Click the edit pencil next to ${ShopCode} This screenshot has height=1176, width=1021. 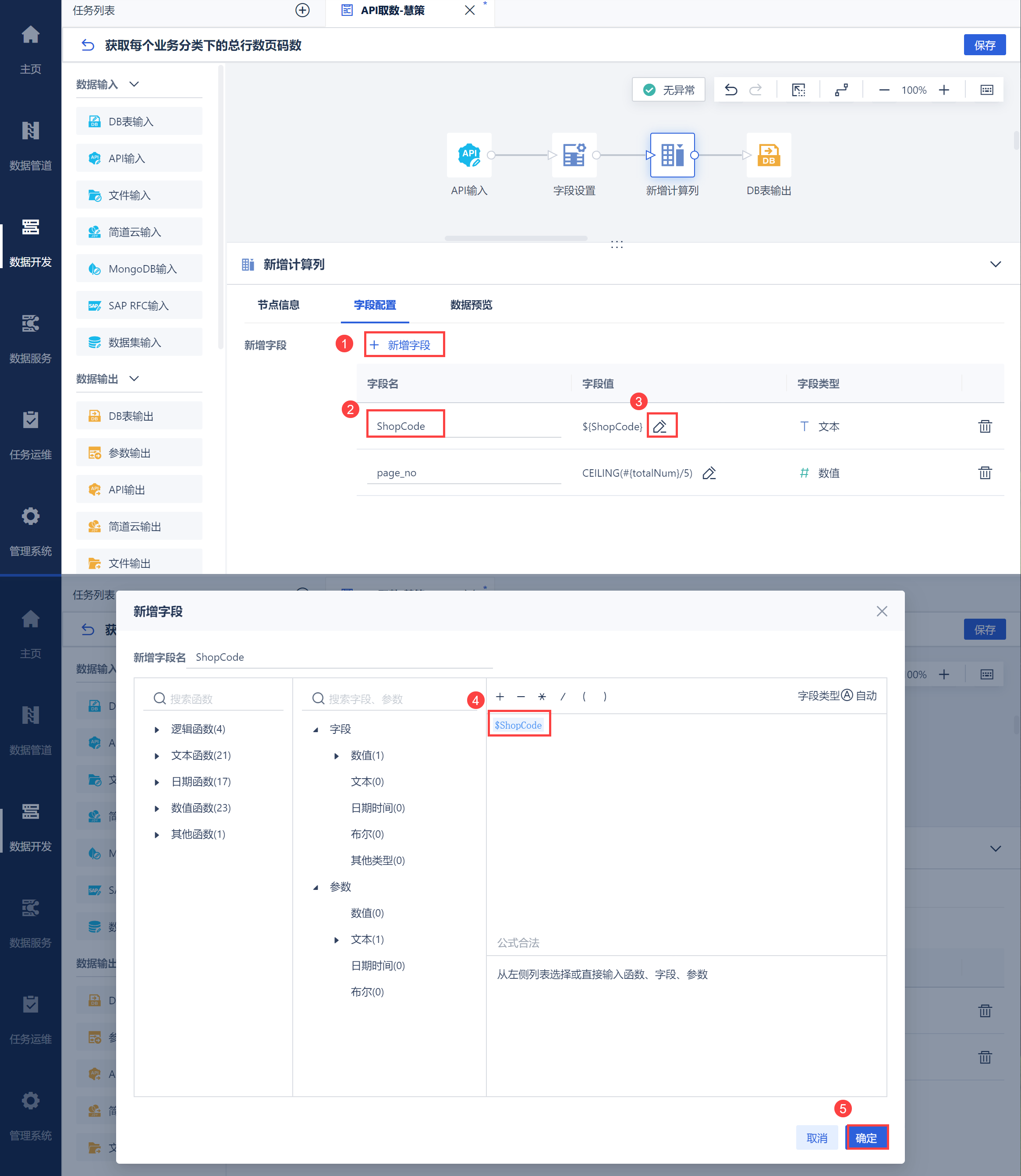(660, 426)
